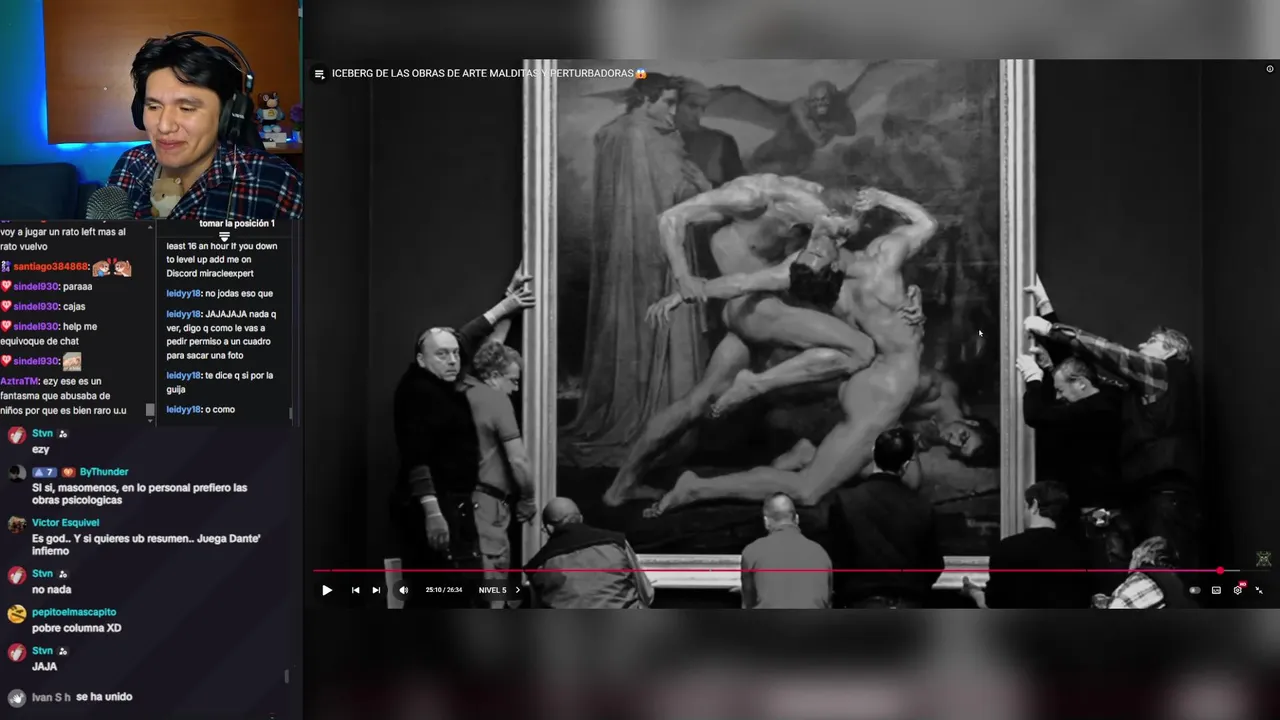Click 'pobre columna XD' chat message

76,628
